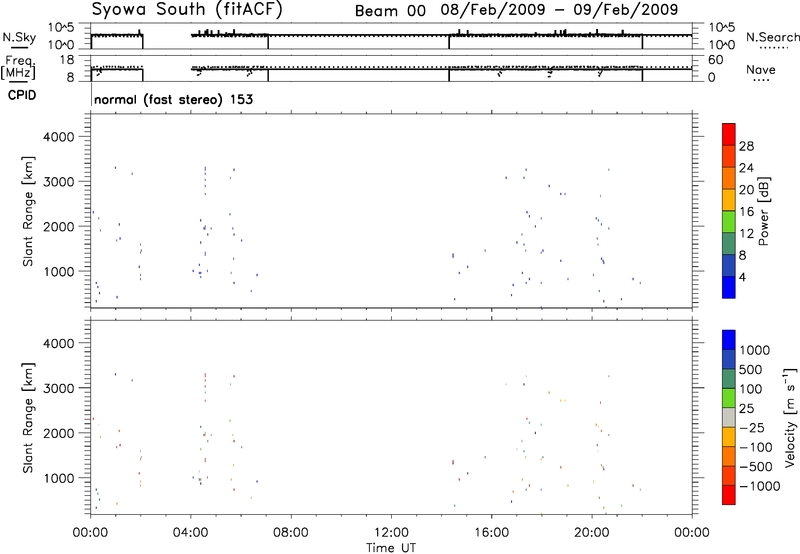Click the '3000' range label on the Velocity panel
The width and height of the screenshot is (800, 554).
click(58, 388)
